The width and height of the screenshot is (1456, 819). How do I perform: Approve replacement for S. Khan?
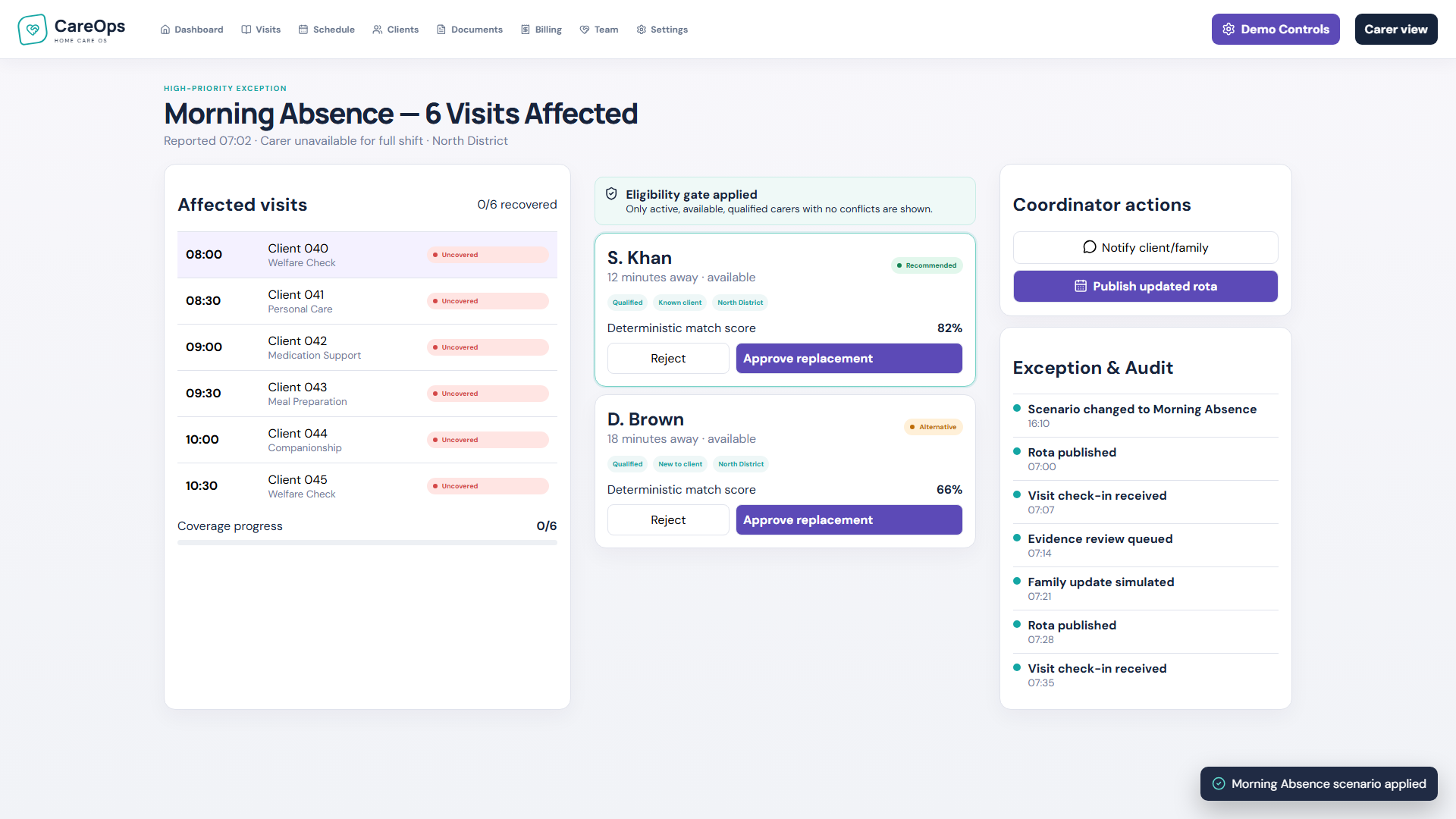pos(849,359)
